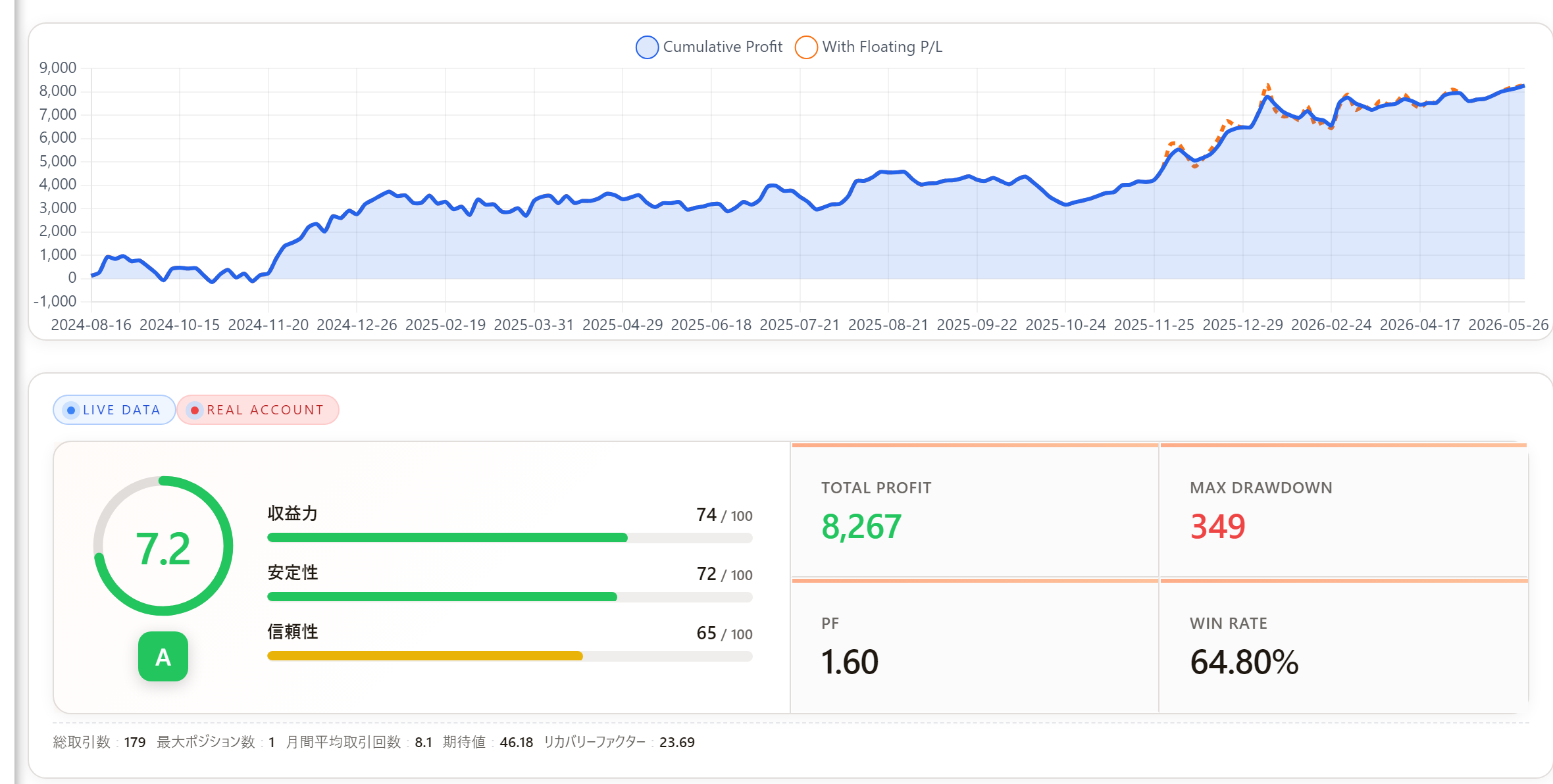This screenshot has height=784, width=1553.
Task: Click the With Floating P/L legend text
Action: tap(882, 47)
